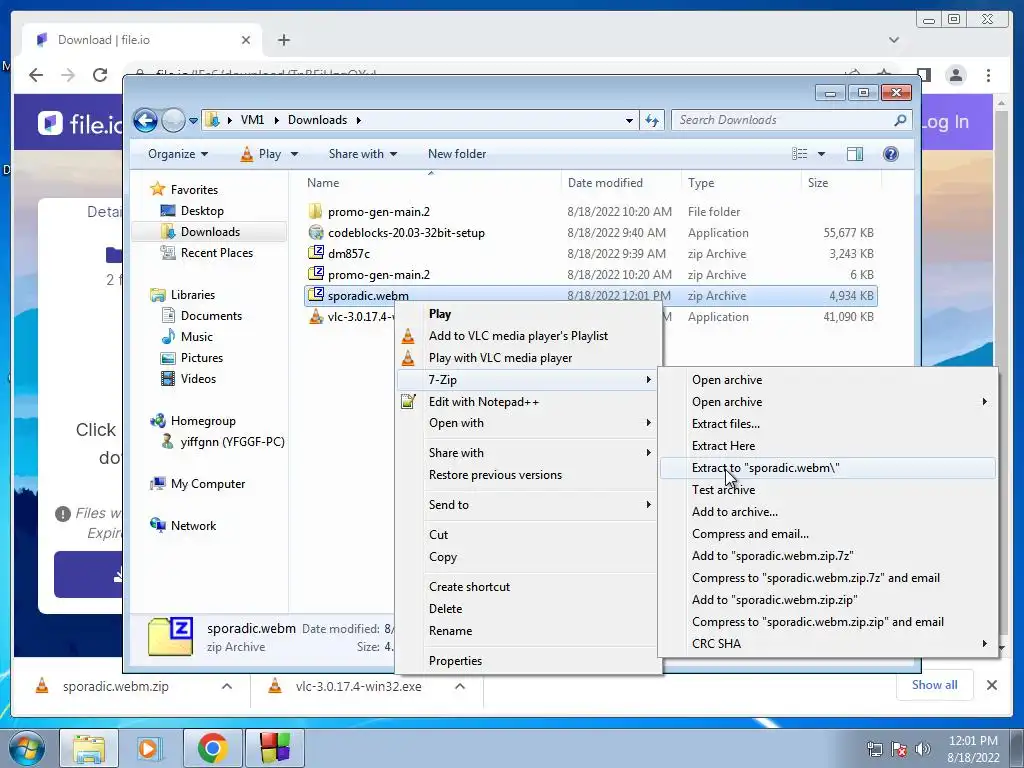The width and height of the screenshot is (1024, 768).
Task: Select Properties in context menu
Action: click(x=528, y=661)
